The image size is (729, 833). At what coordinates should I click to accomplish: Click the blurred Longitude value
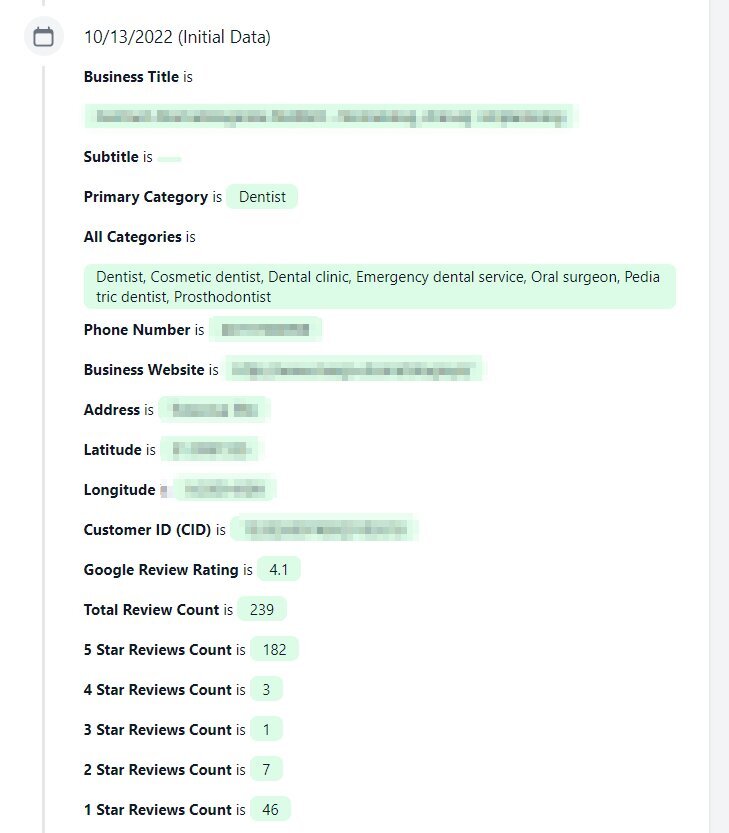tap(224, 489)
